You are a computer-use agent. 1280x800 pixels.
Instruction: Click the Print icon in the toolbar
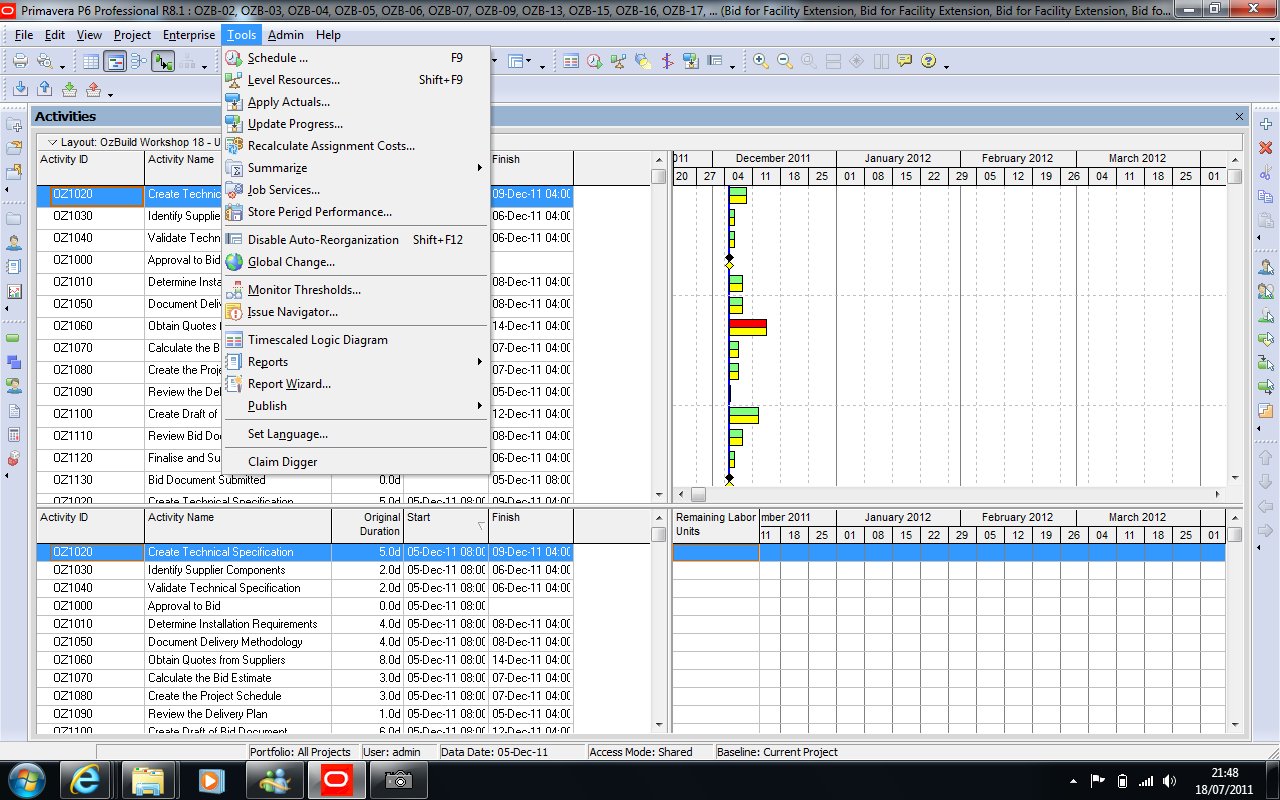point(20,61)
